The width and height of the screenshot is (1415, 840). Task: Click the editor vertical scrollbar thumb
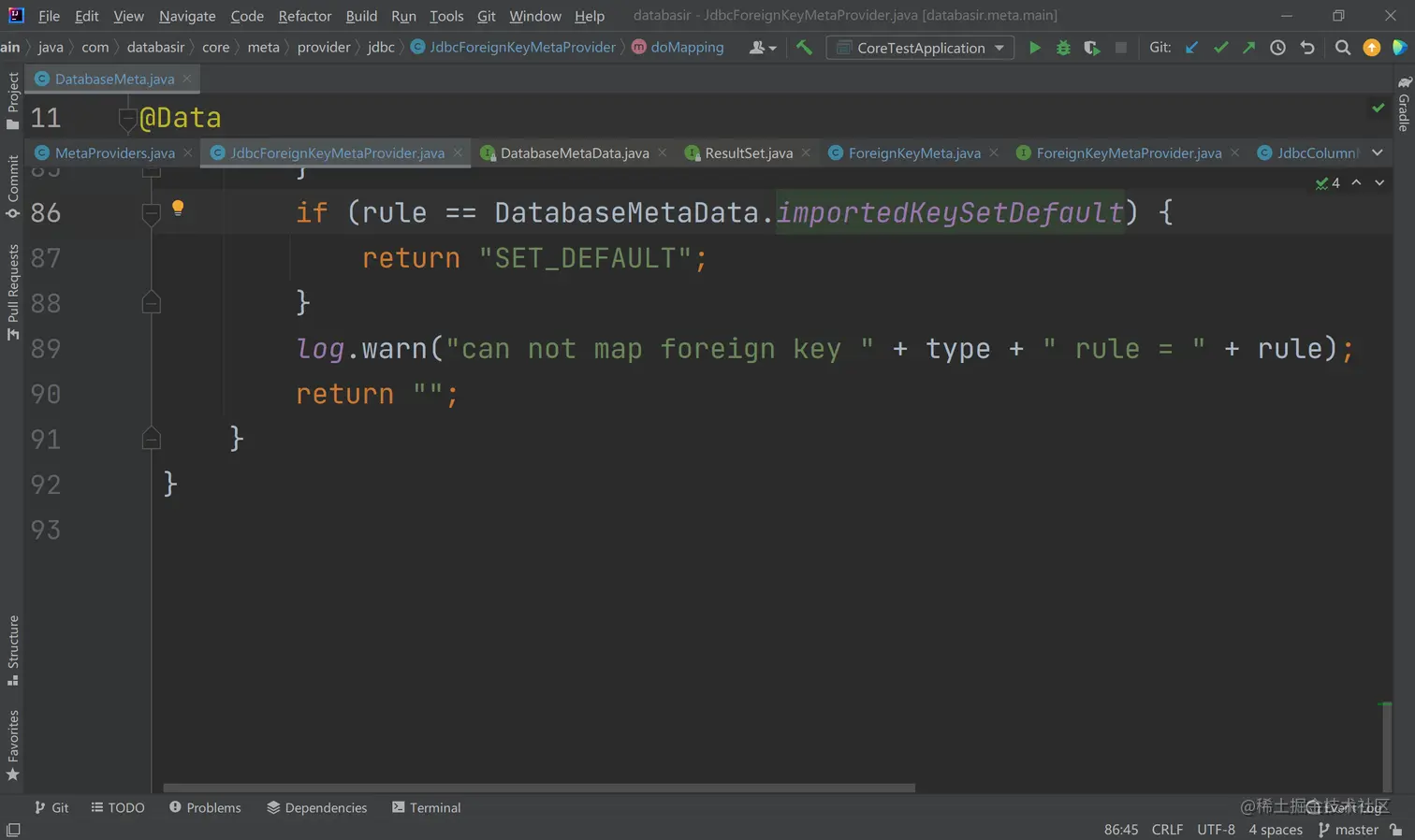(1386, 746)
